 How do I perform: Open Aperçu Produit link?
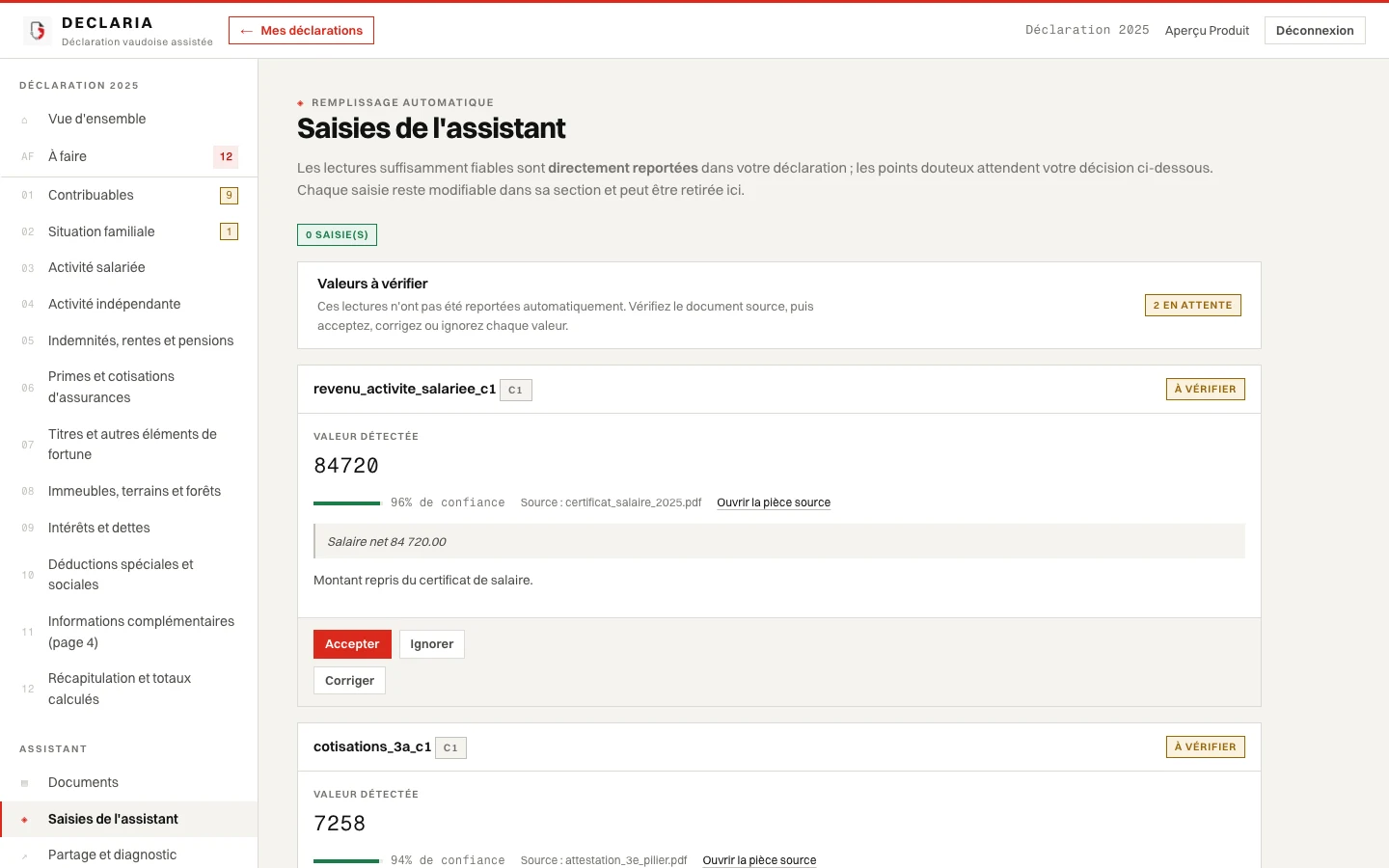click(1207, 31)
